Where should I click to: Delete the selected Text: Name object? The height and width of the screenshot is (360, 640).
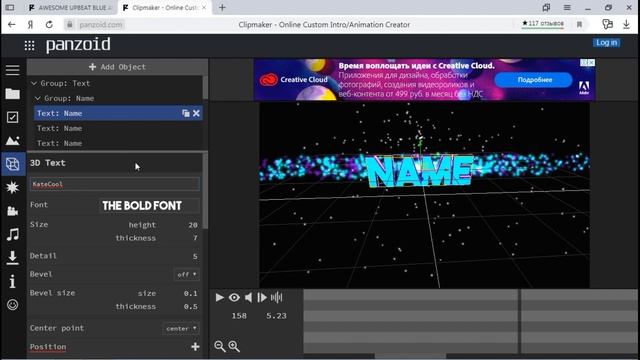[196, 113]
